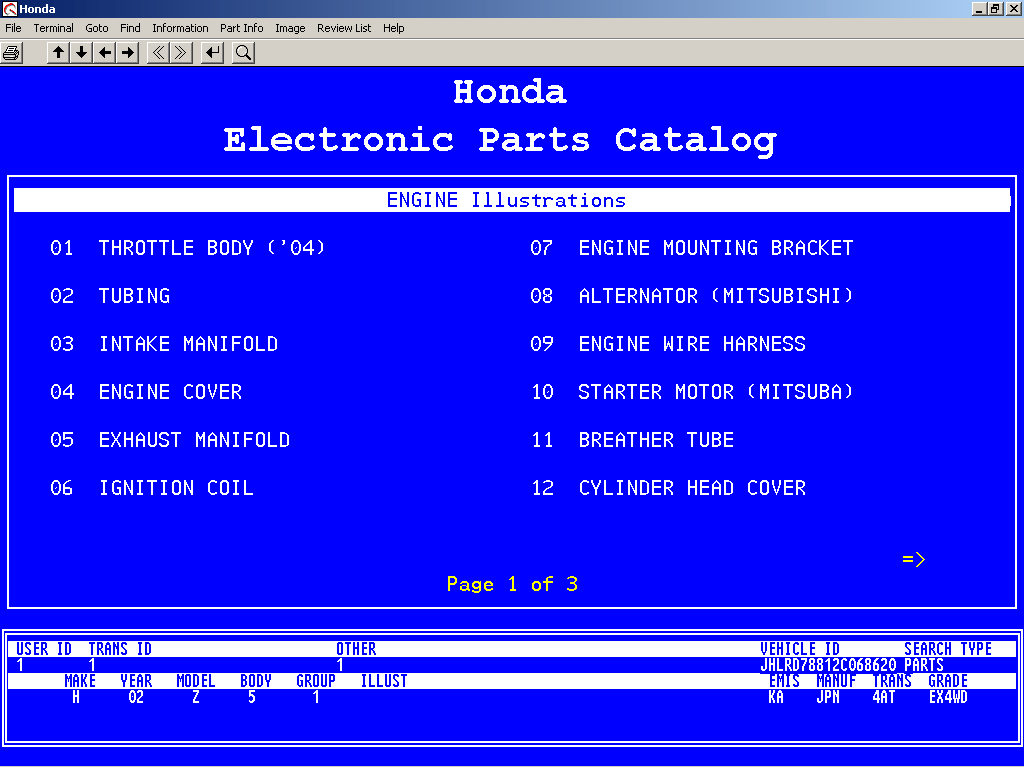Click the down arrow toolbar button
The width and height of the screenshot is (1024, 768).
coord(82,53)
